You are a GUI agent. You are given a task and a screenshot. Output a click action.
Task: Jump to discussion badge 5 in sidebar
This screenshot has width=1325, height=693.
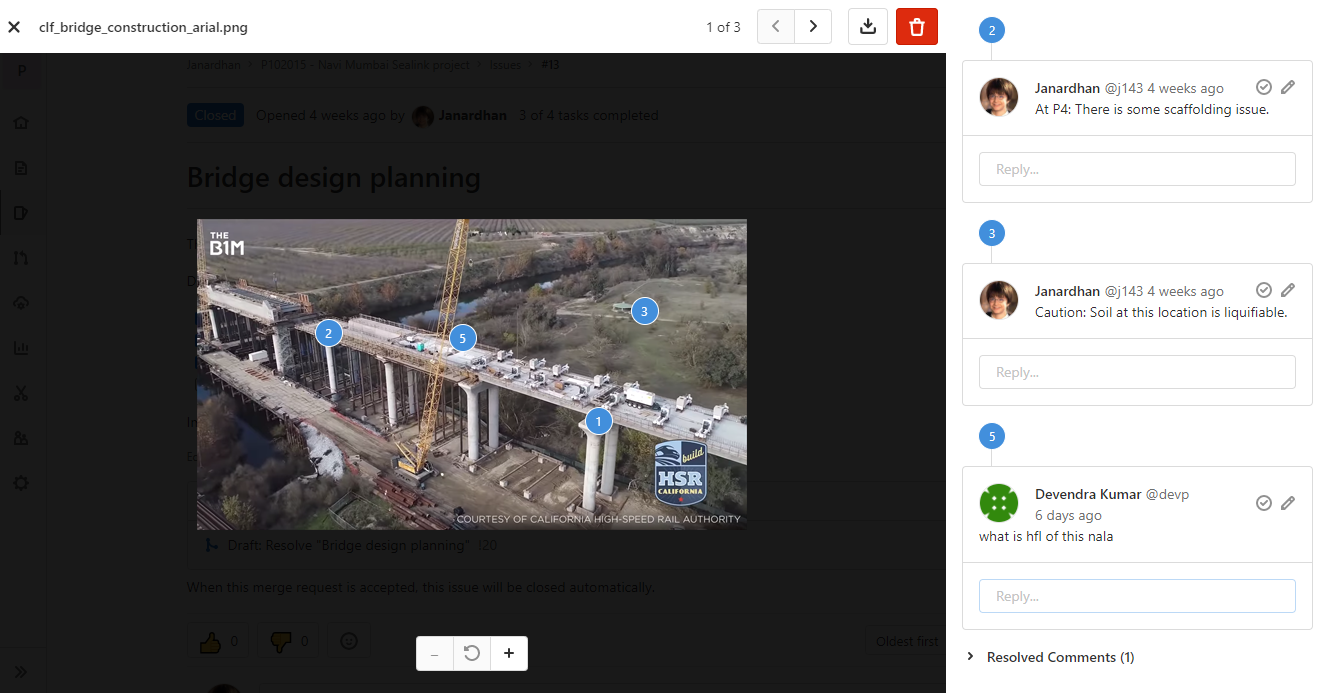(x=991, y=437)
